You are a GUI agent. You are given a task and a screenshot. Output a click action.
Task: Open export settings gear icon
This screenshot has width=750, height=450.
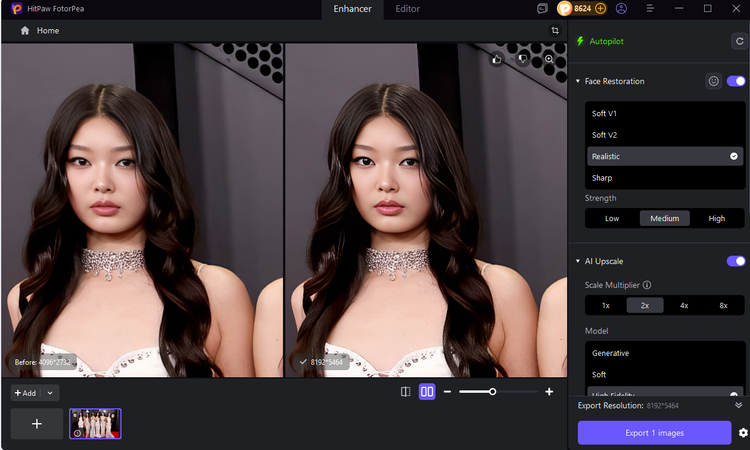[742, 433]
